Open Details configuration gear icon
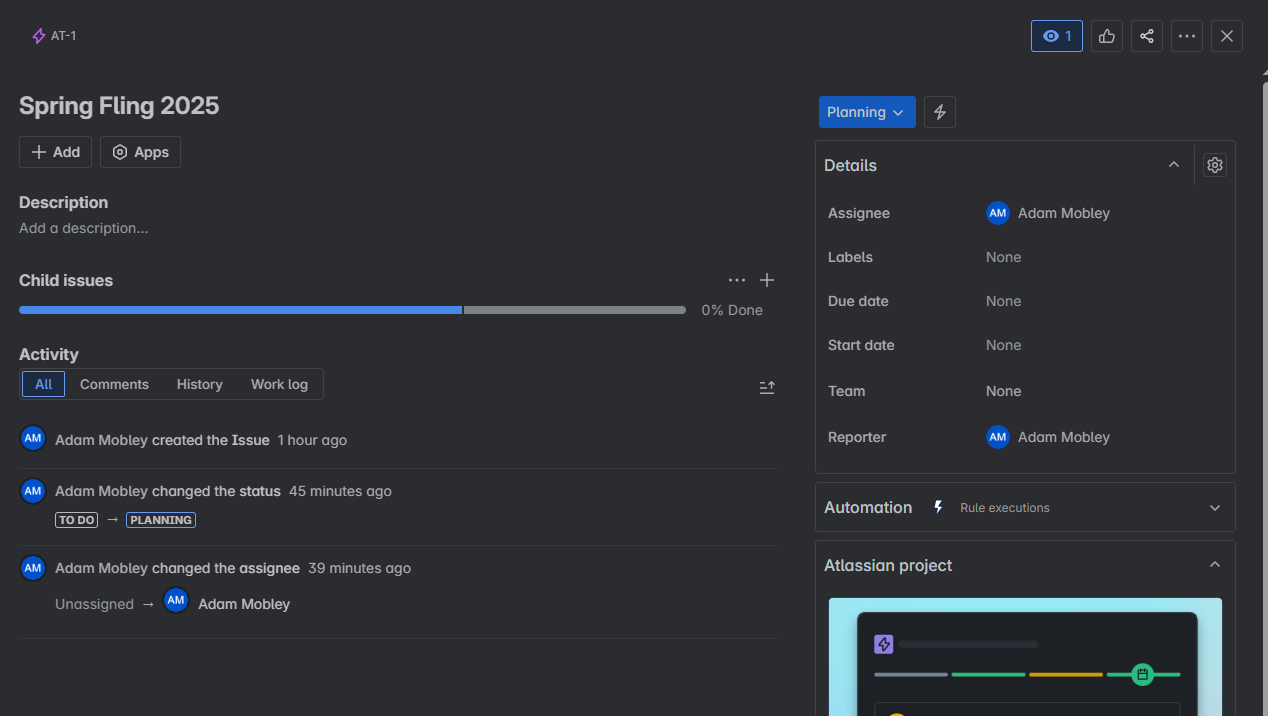Image resolution: width=1268 pixels, height=716 pixels. point(1215,165)
